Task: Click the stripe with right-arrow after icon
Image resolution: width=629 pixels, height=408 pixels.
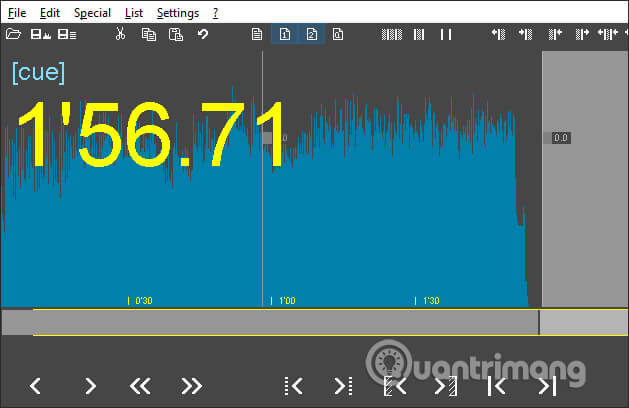Action: coord(582,35)
